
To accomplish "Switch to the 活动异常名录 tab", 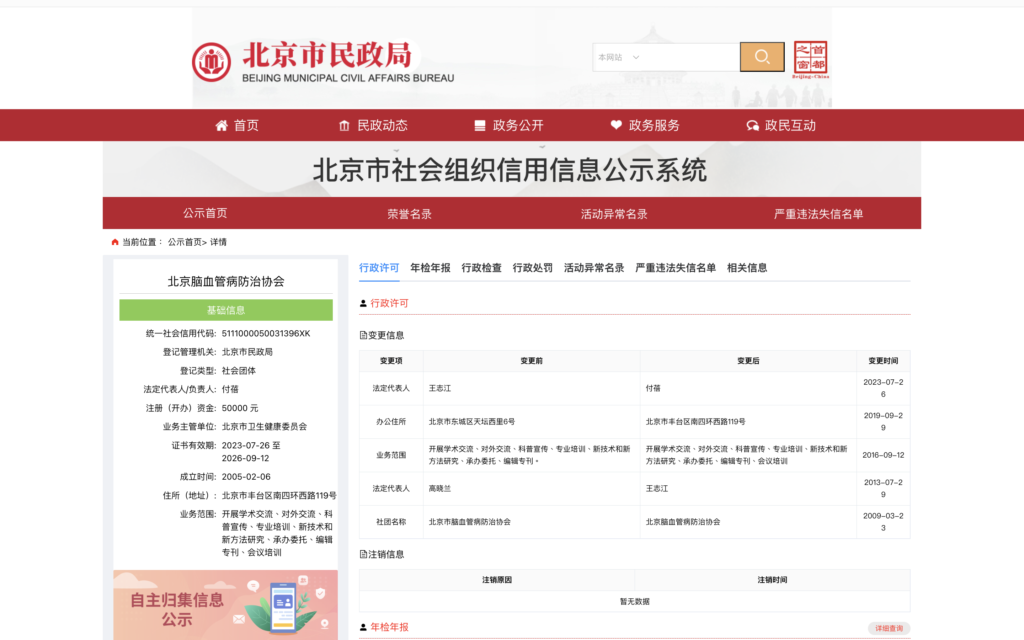I will pos(594,268).
